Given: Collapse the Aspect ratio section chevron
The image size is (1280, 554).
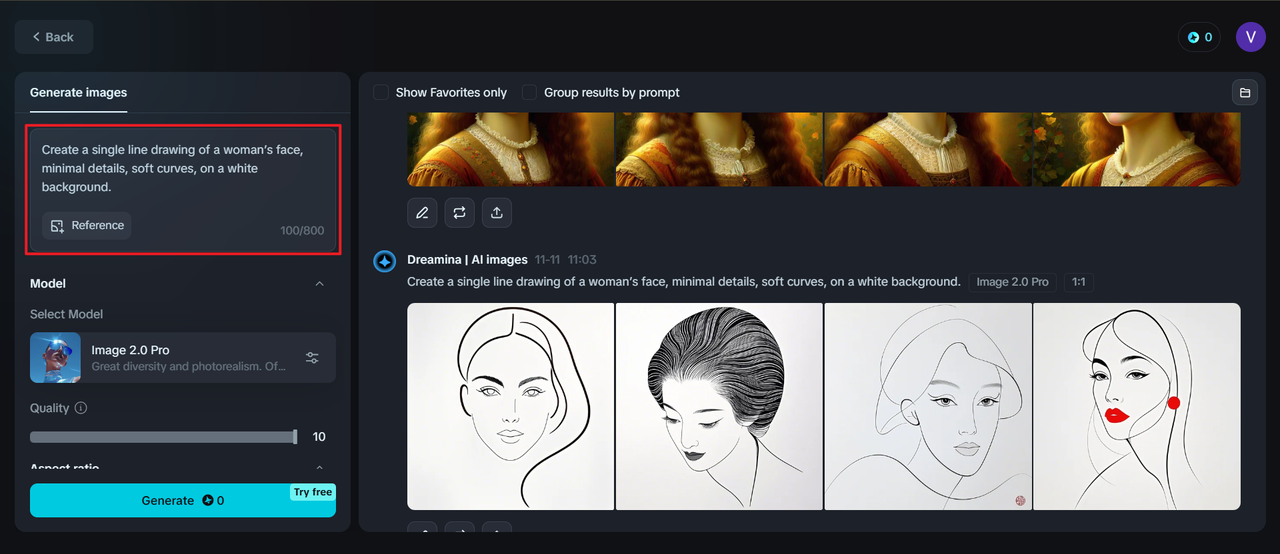Looking at the screenshot, I should tap(320, 467).
